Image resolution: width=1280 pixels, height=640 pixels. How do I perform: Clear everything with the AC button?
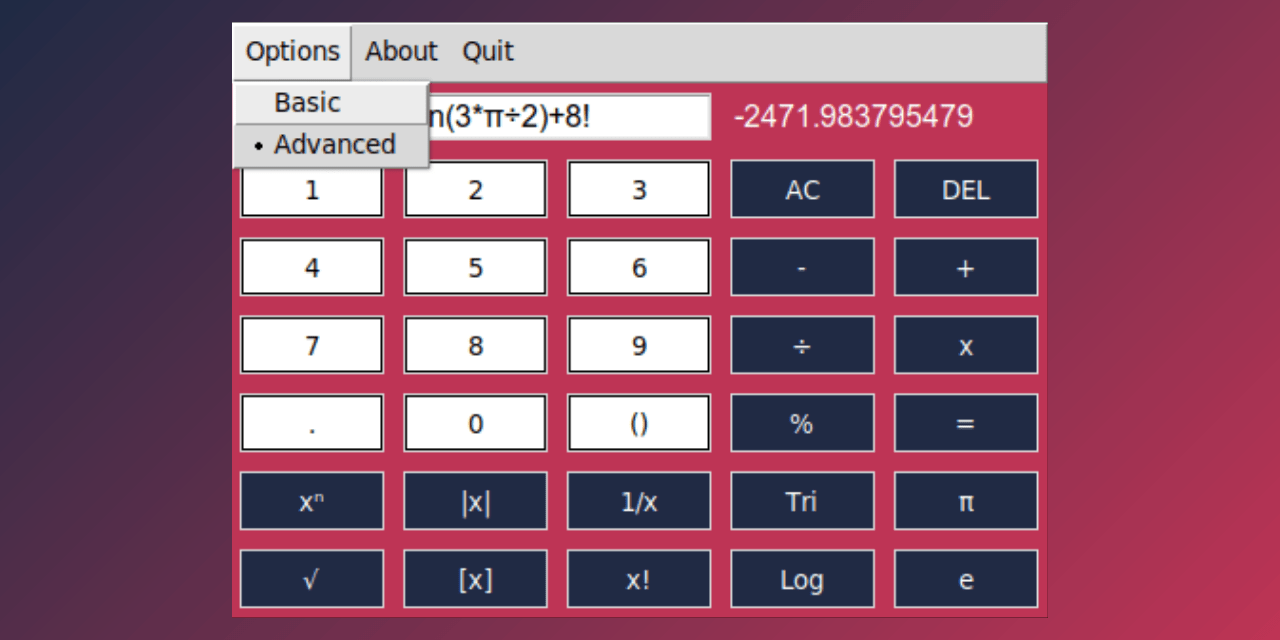802,189
